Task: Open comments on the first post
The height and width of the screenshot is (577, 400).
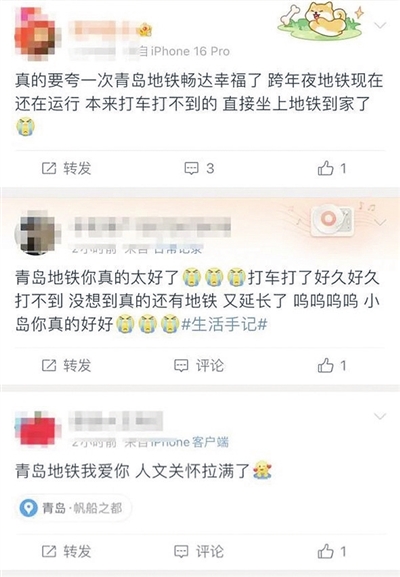Action: point(199,168)
